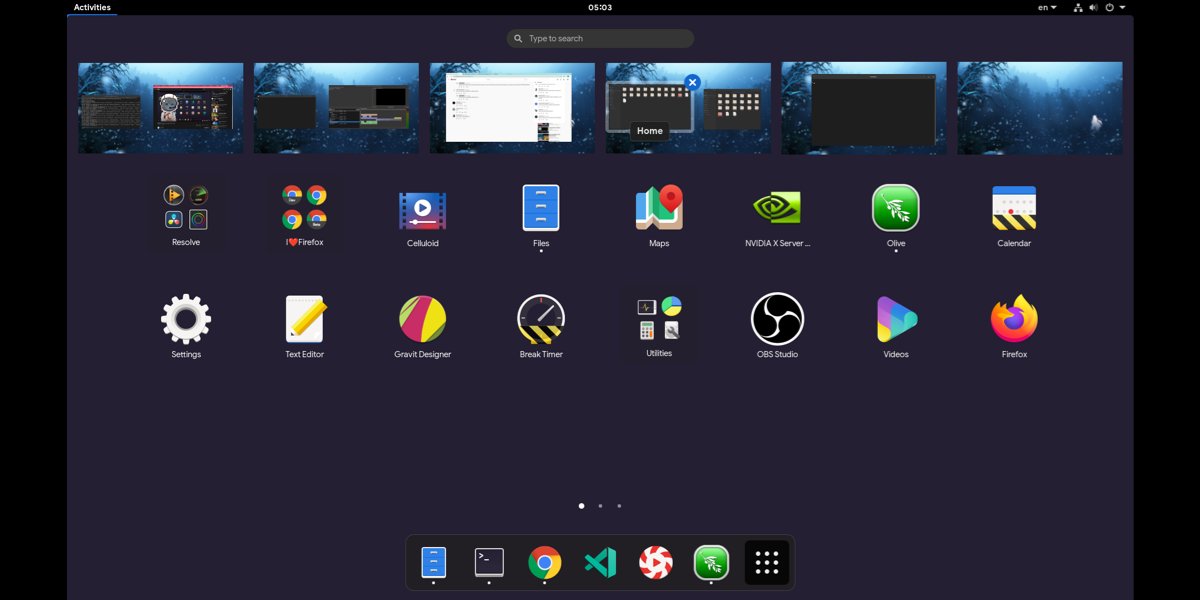Launch the Text Editor
This screenshot has height=600, width=1200.
pos(304,326)
